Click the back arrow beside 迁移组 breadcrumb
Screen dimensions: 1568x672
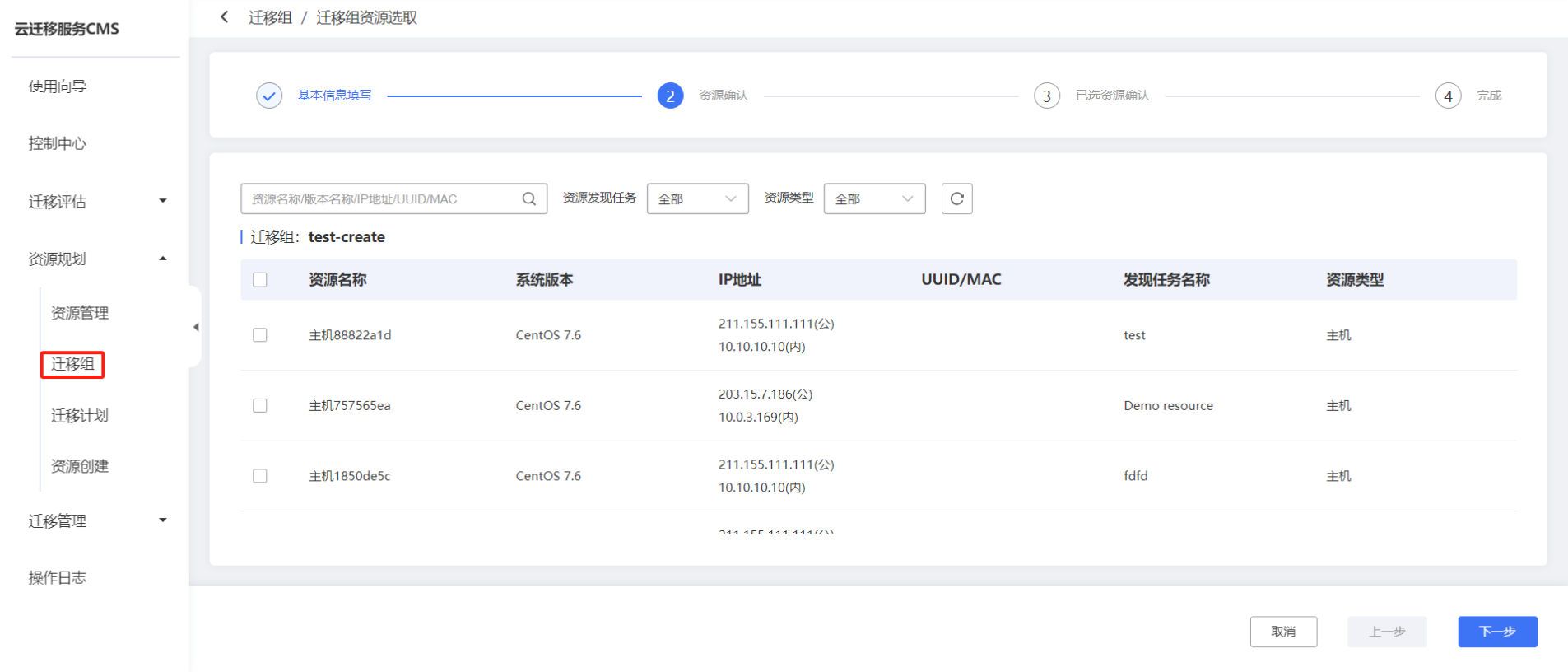click(224, 16)
